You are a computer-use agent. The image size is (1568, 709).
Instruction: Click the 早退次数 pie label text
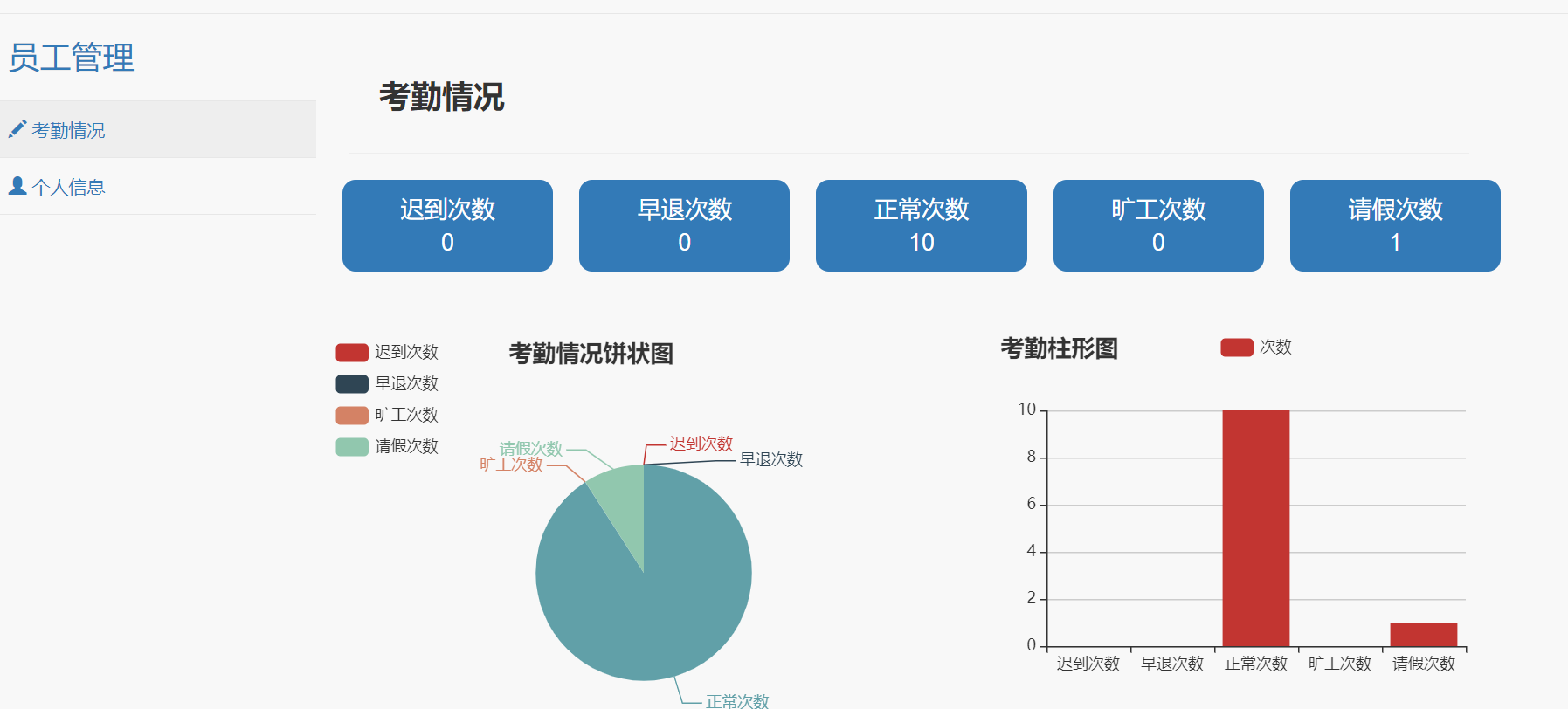[x=771, y=459]
